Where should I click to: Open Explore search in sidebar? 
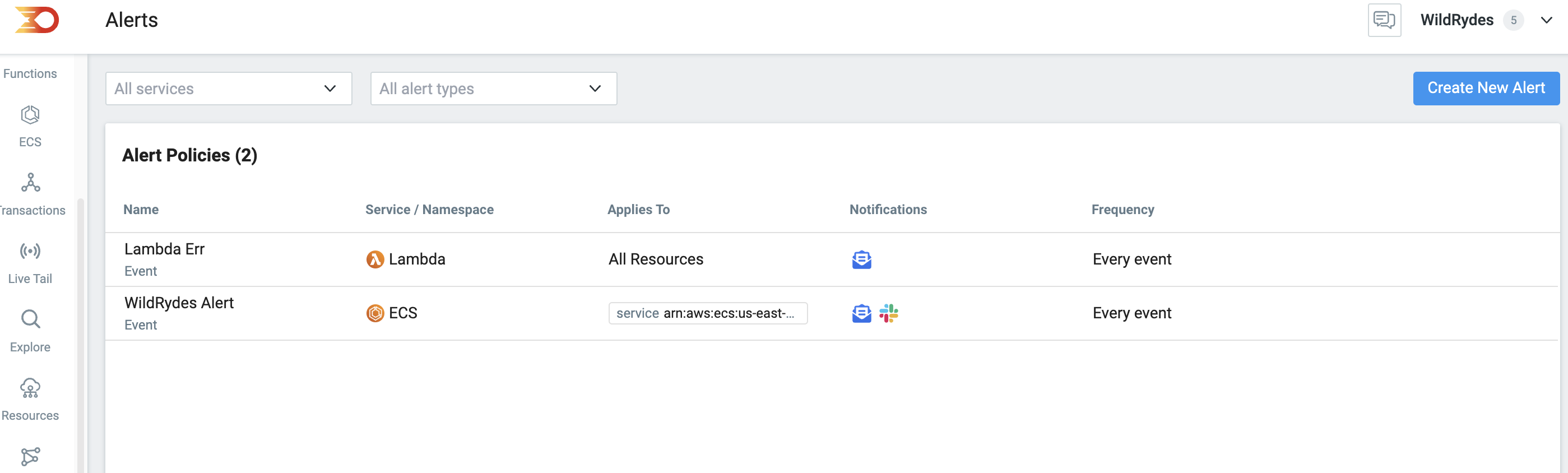tap(30, 331)
